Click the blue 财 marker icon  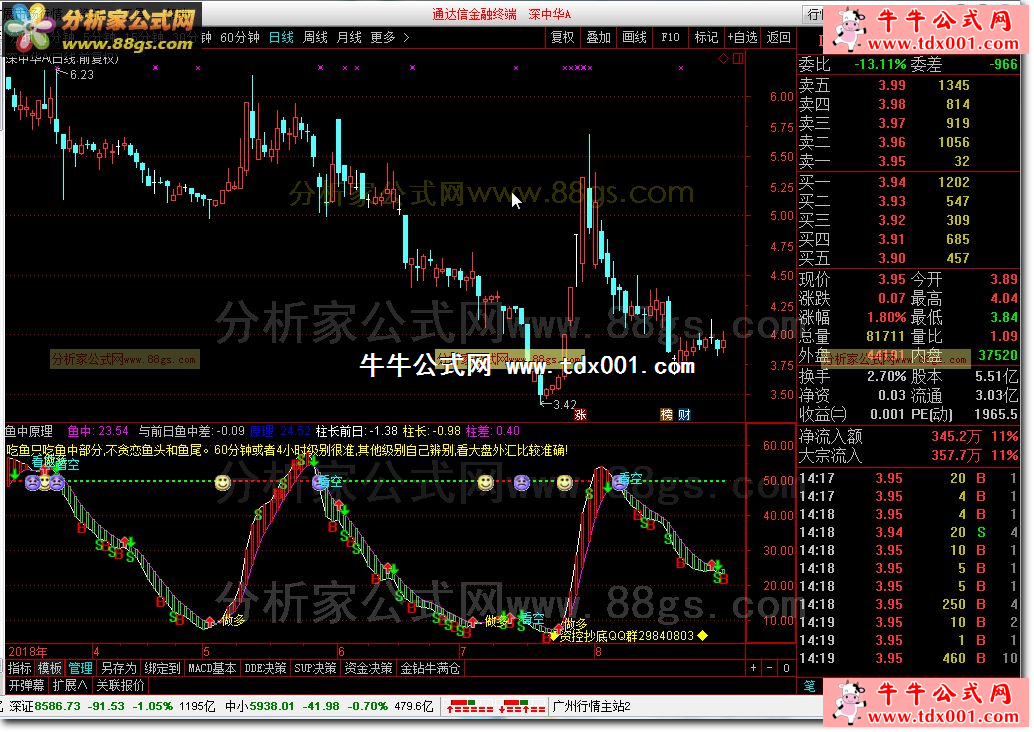(683, 413)
